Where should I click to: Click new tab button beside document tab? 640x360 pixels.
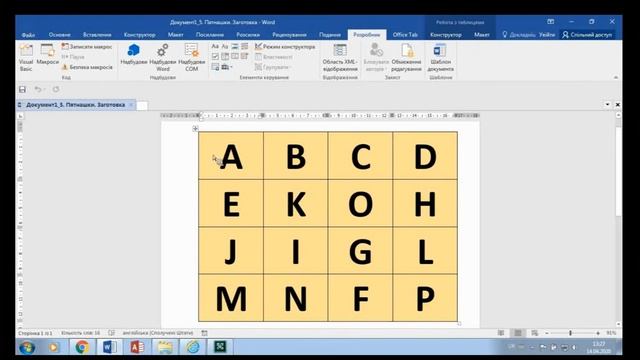pyautogui.click(x=142, y=105)
